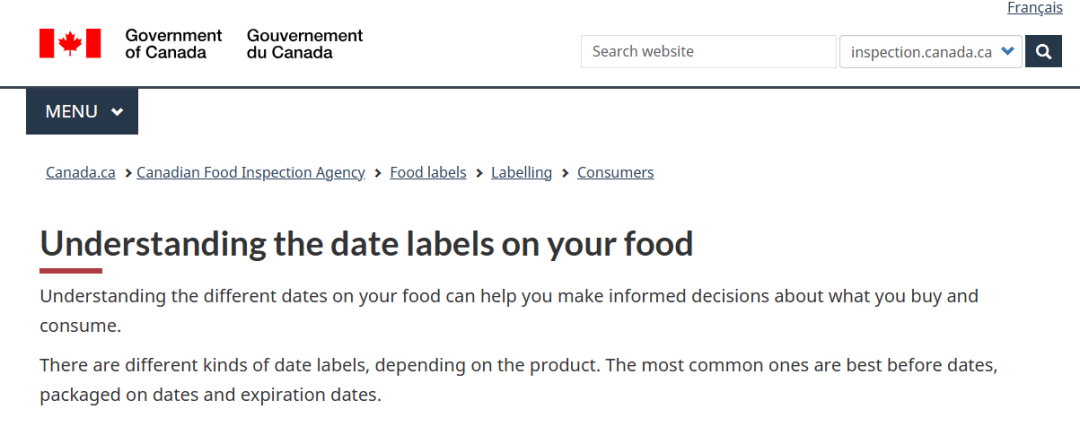The height and width of the screenshot is (444, 1080).
Task: Click the Government of Canada English wordmark
Action: [x=173, y=43]
